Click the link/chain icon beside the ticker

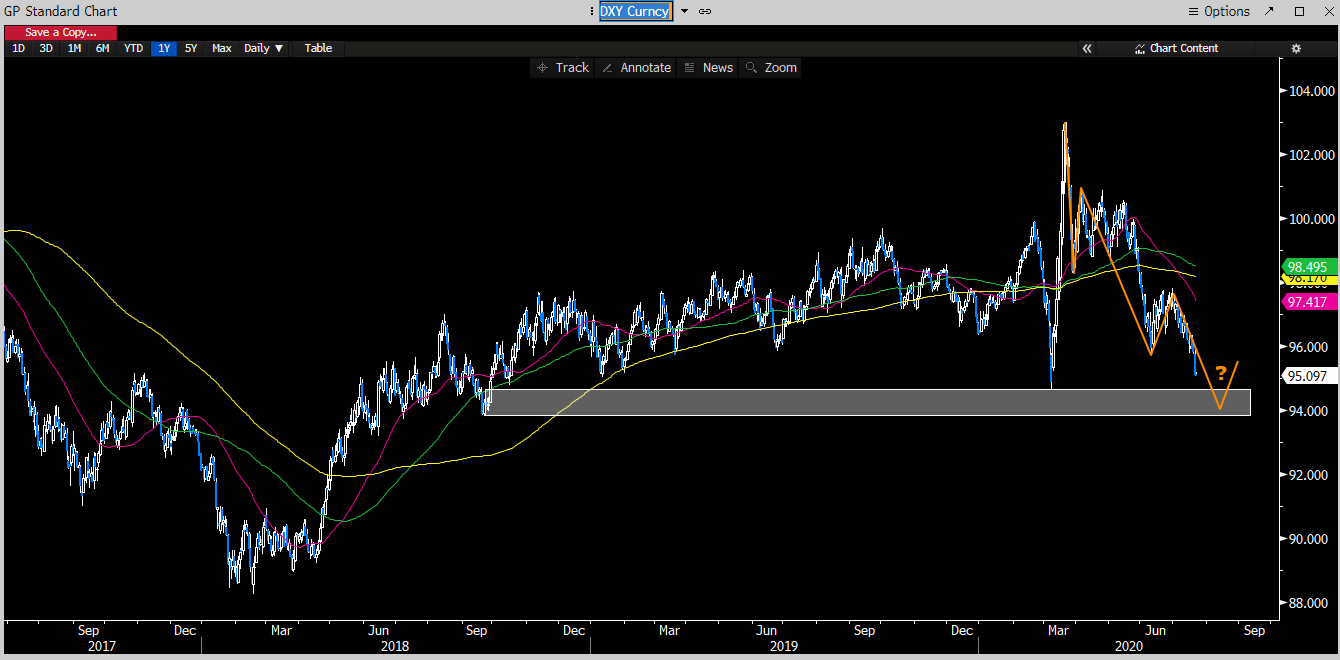pyautogui.click(x=705, y=11)
